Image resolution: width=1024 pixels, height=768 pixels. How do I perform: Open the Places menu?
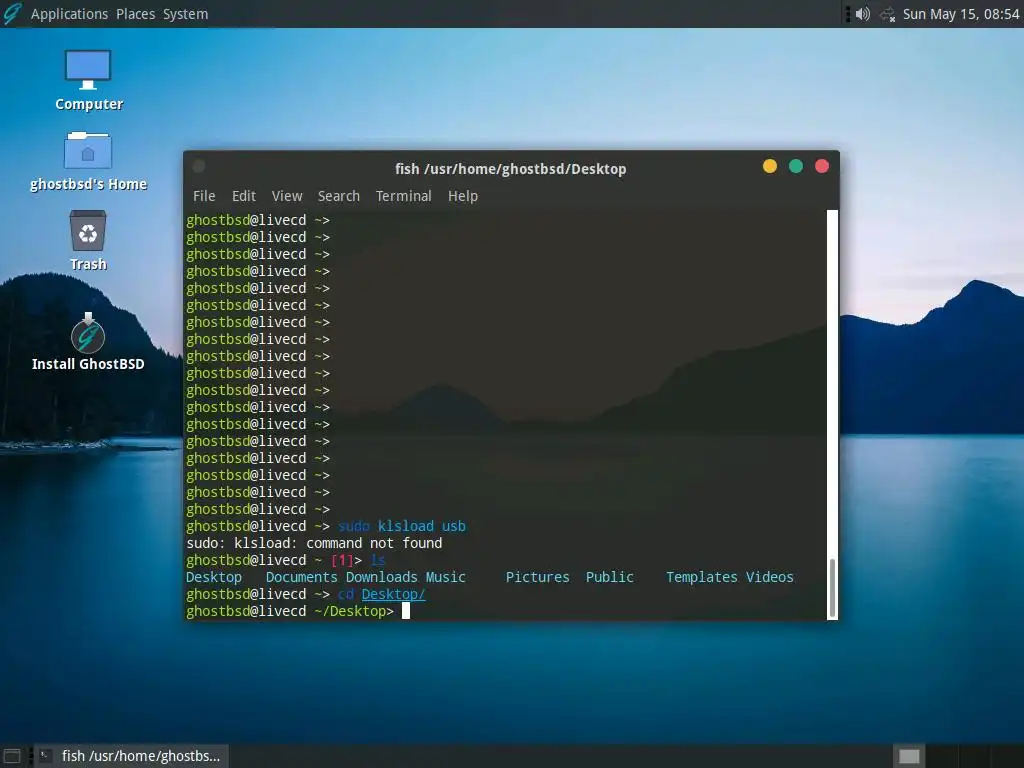tap(136, 14)
